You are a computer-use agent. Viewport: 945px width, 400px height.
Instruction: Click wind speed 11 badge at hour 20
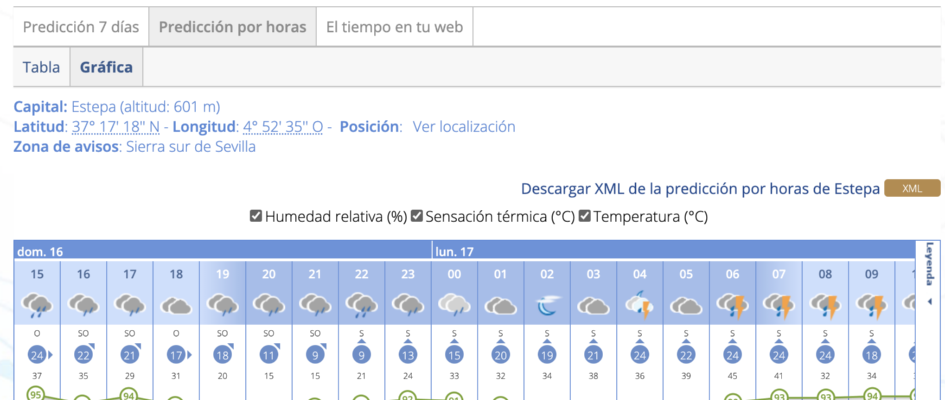pos(269,355)
